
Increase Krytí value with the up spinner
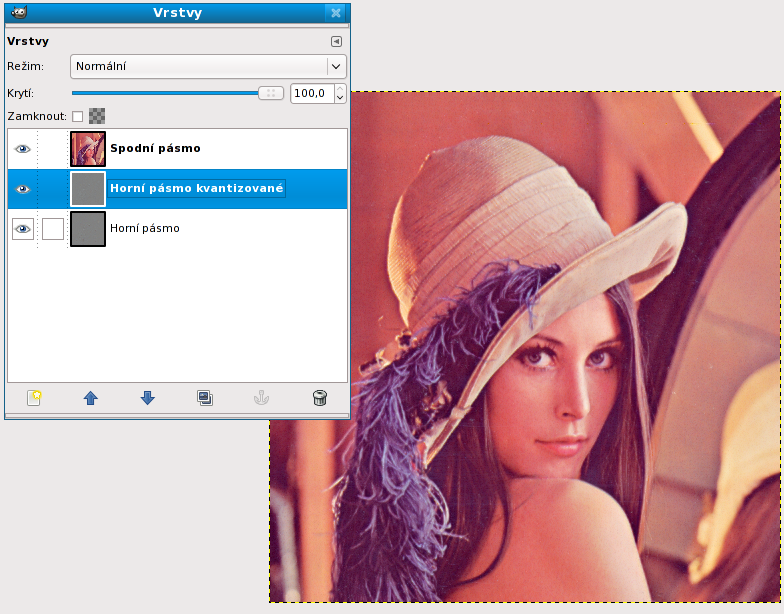(340, 89)
